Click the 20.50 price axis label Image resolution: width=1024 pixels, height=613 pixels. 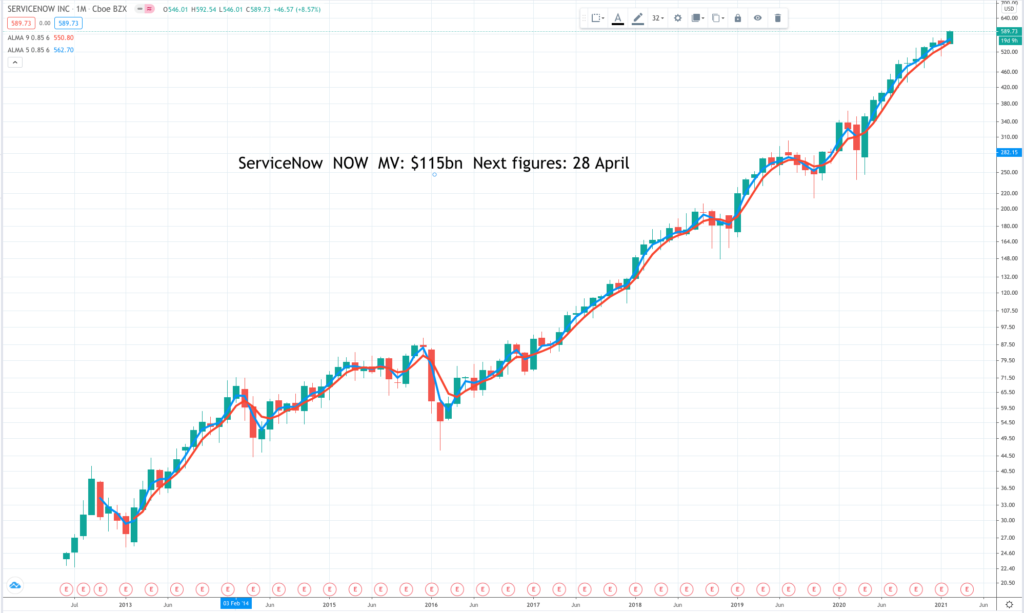tap(1009, 583)
